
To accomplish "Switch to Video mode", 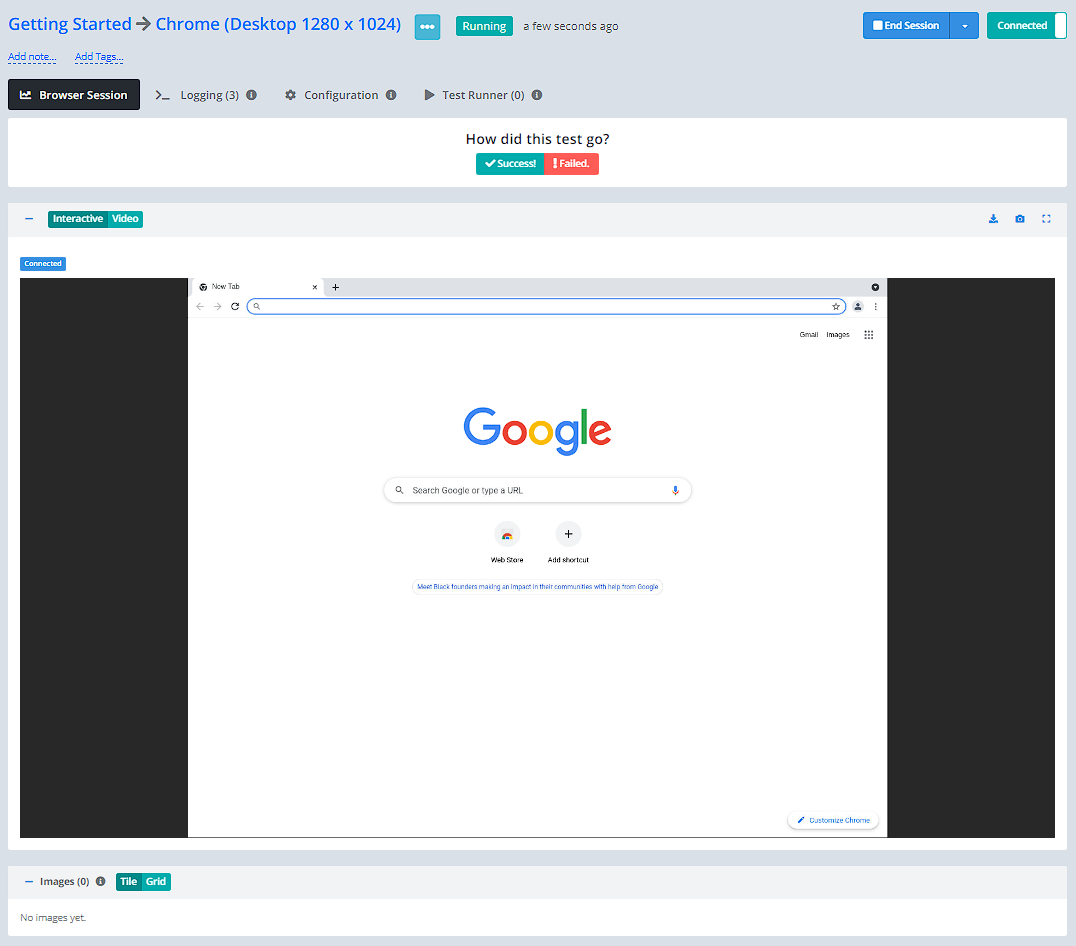I will click(125, 219).
